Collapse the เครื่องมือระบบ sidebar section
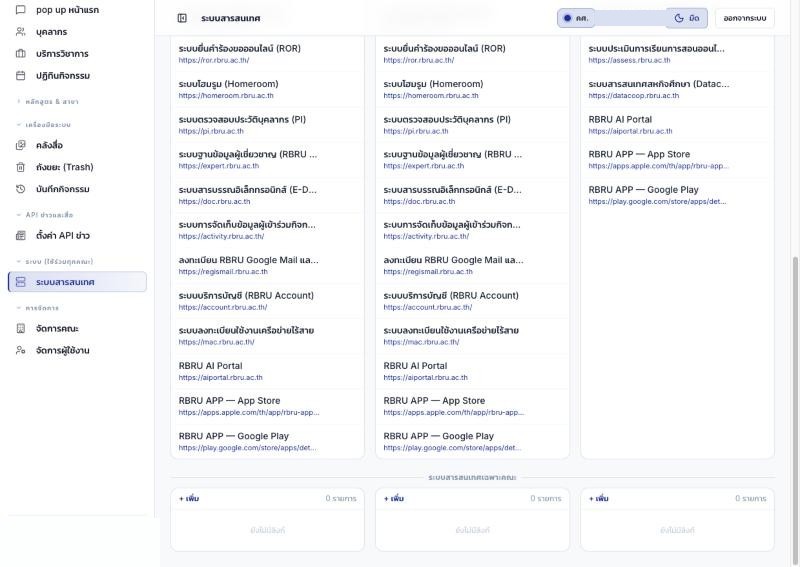Viewport: 800px width, 567px height. click(44, 125)
